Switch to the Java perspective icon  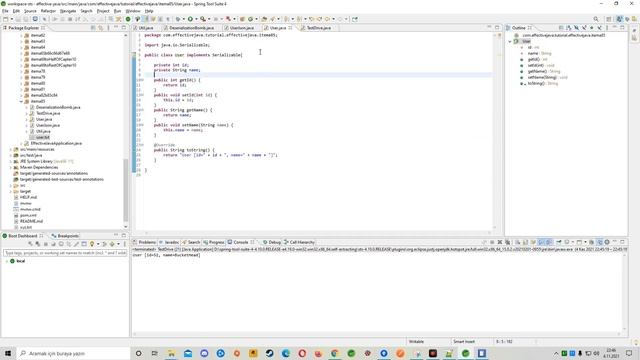point(619,19)
